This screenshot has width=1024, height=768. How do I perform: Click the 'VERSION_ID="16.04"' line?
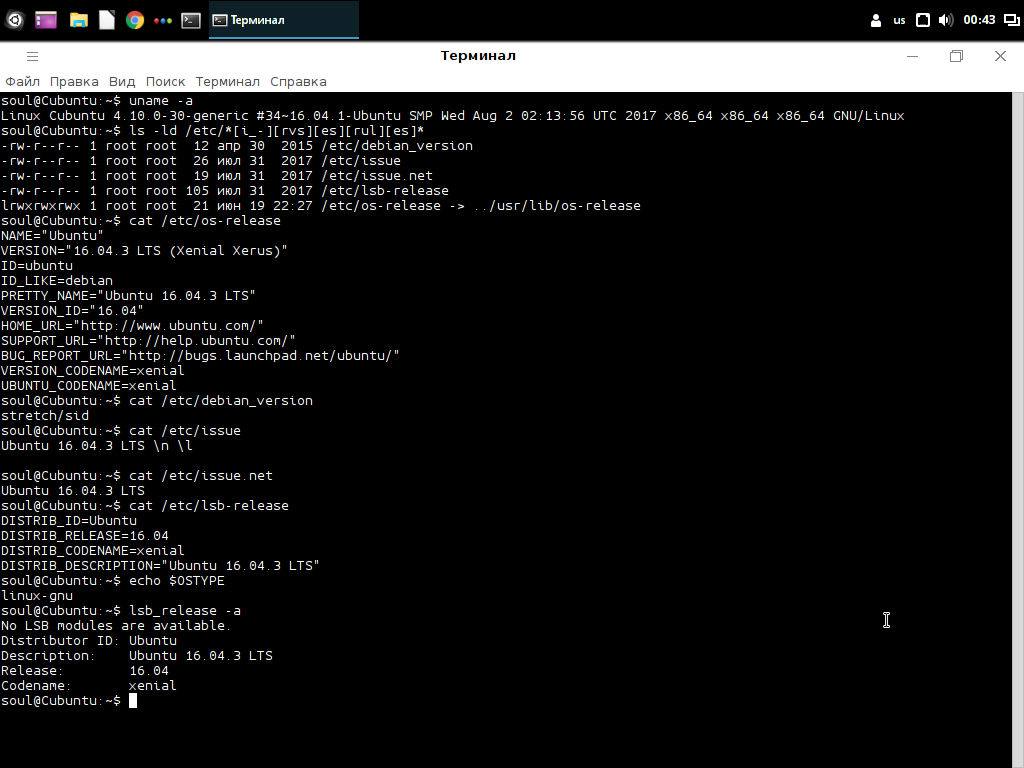(72, 311)
